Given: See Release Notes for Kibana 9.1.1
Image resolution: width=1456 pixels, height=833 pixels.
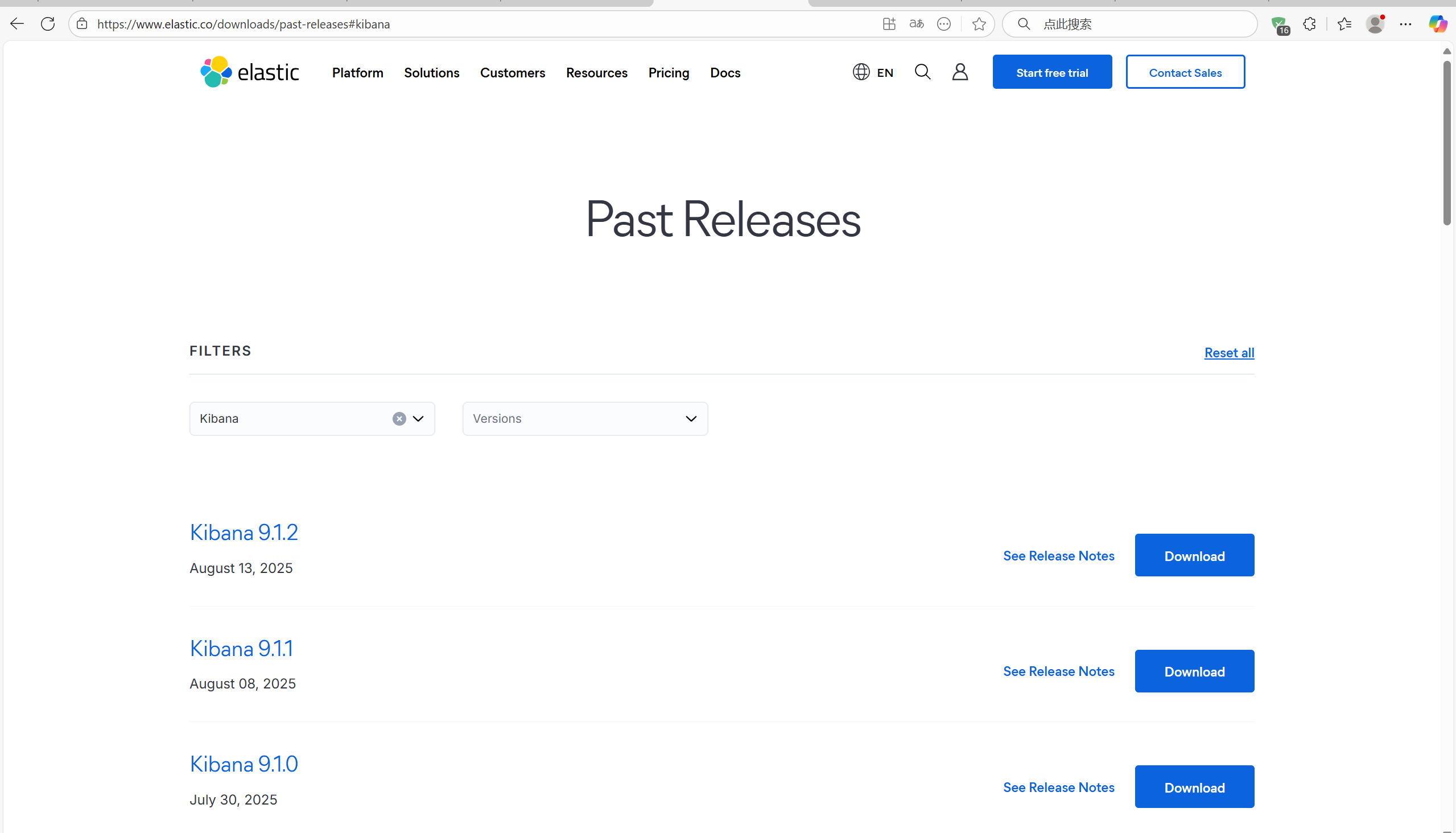Looking at the screenshot, I should click(x=1059, y=671).
